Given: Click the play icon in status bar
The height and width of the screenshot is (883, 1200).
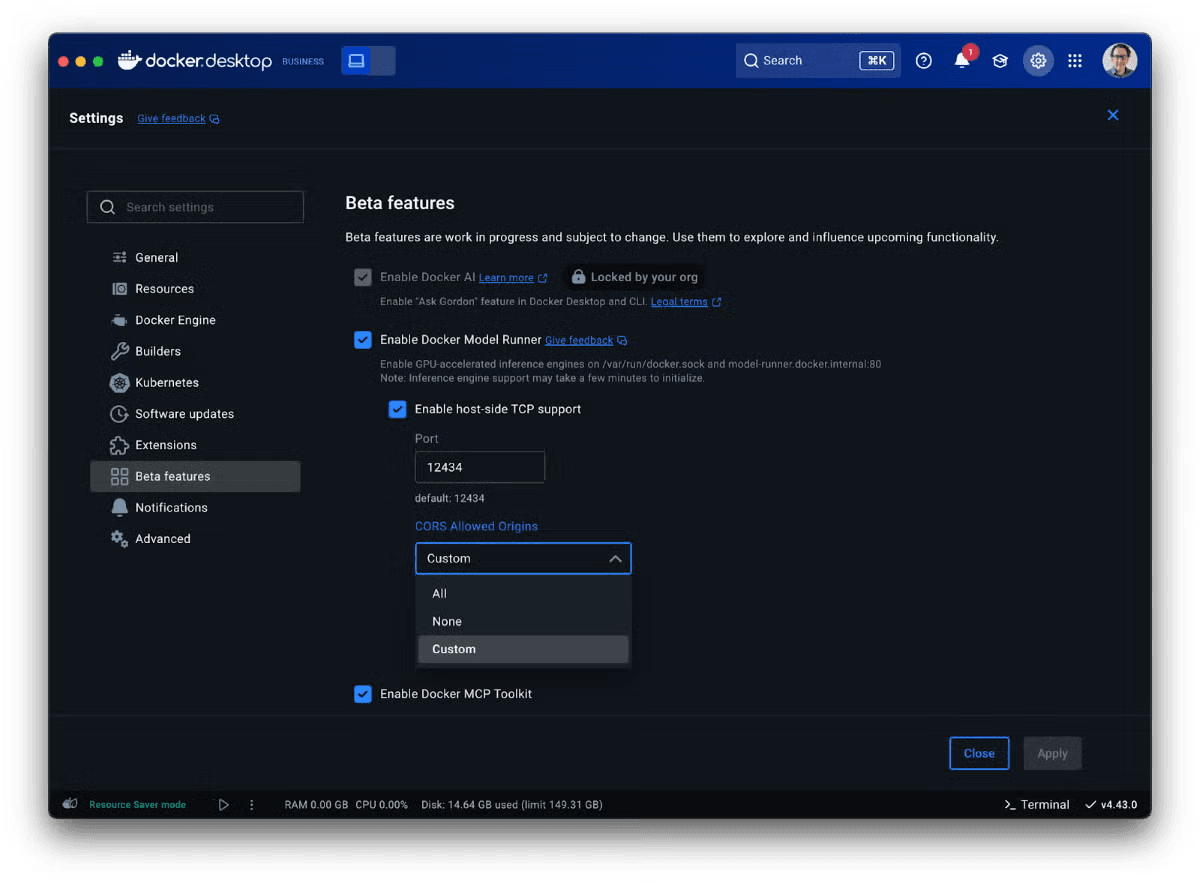Looking at the screenshot, I should [224, 804].
